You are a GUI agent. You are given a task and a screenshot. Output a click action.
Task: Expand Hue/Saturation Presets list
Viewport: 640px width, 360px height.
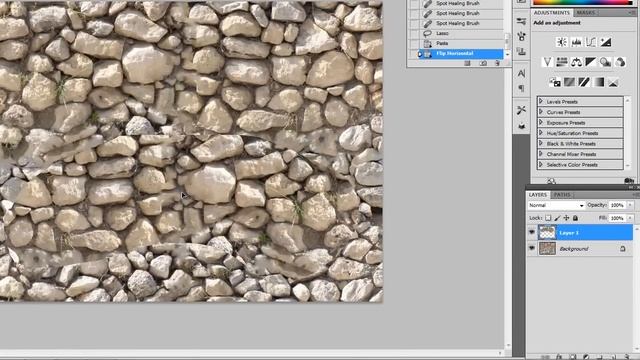(x=541, y=133)
